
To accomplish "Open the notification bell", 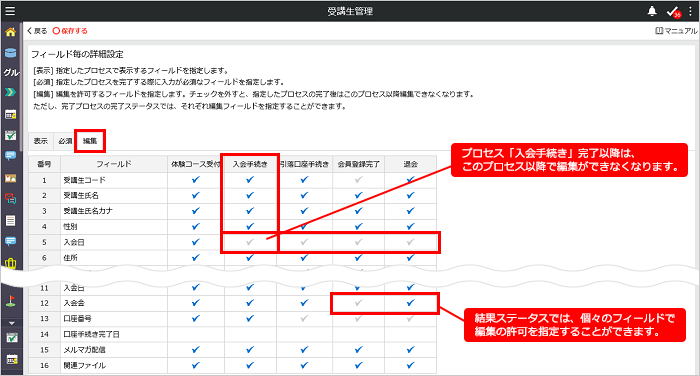I will (x=652, y=11).
